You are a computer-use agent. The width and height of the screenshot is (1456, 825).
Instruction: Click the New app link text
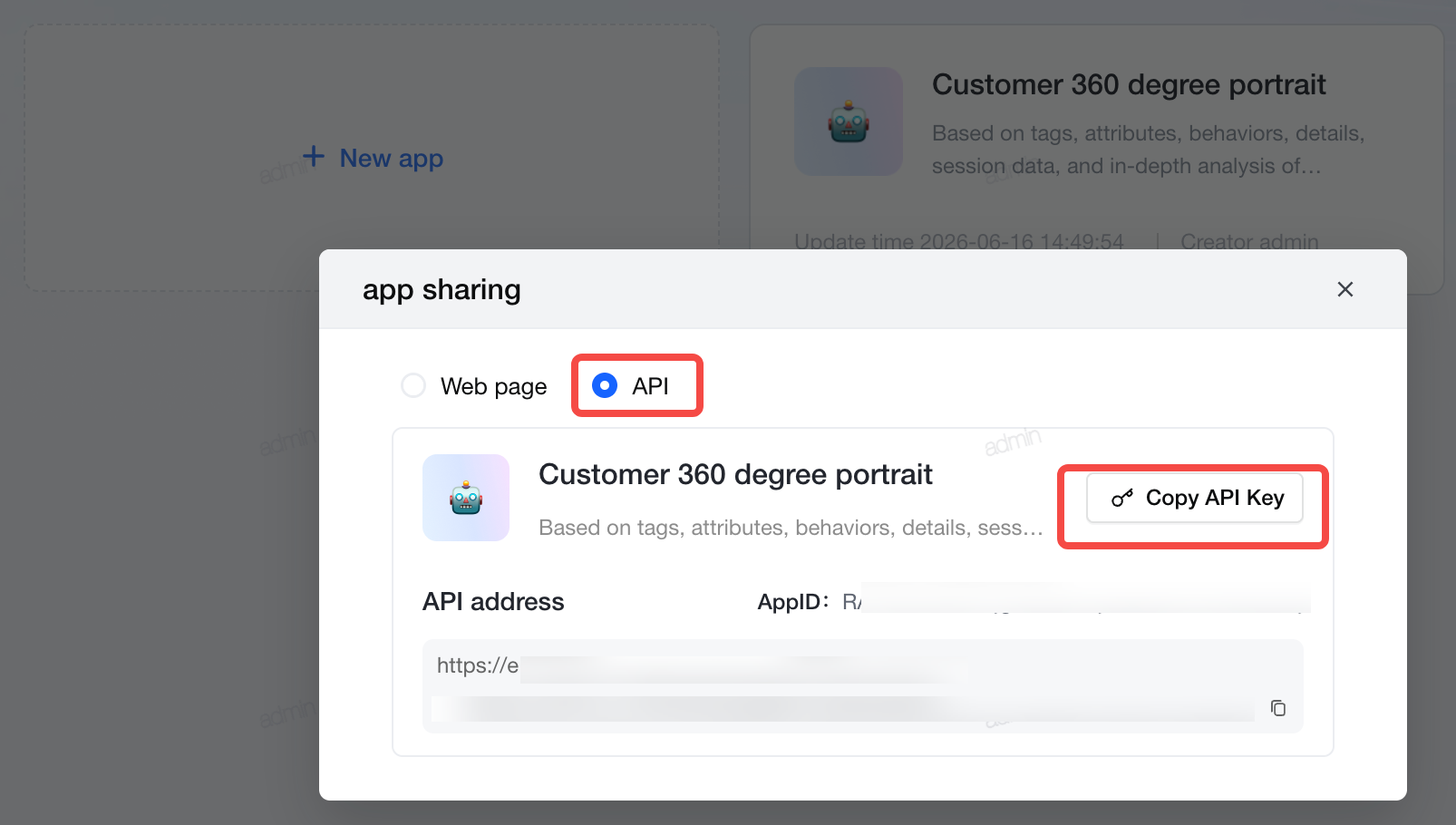pos(392,159)
